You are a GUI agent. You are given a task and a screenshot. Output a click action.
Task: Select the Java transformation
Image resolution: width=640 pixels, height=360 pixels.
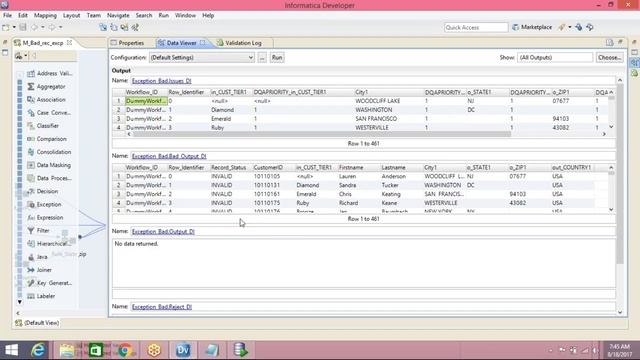coord(37,257)
